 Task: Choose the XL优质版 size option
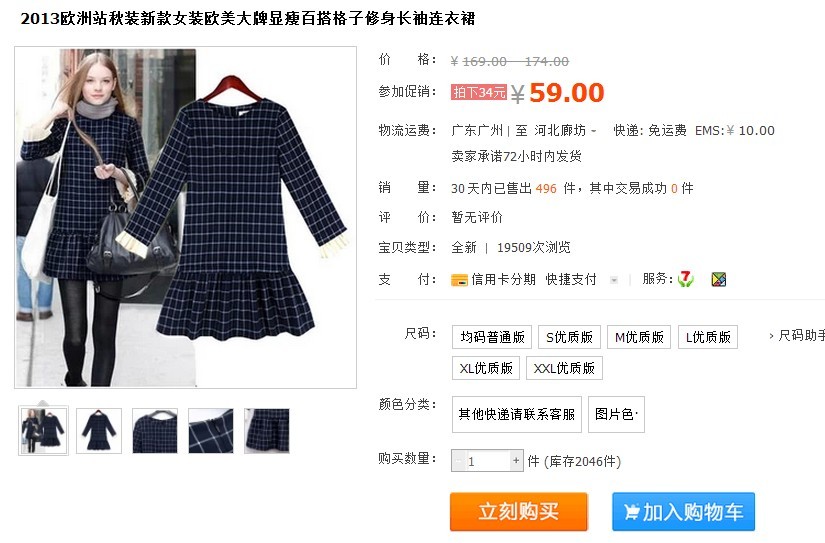coord(486,368)
